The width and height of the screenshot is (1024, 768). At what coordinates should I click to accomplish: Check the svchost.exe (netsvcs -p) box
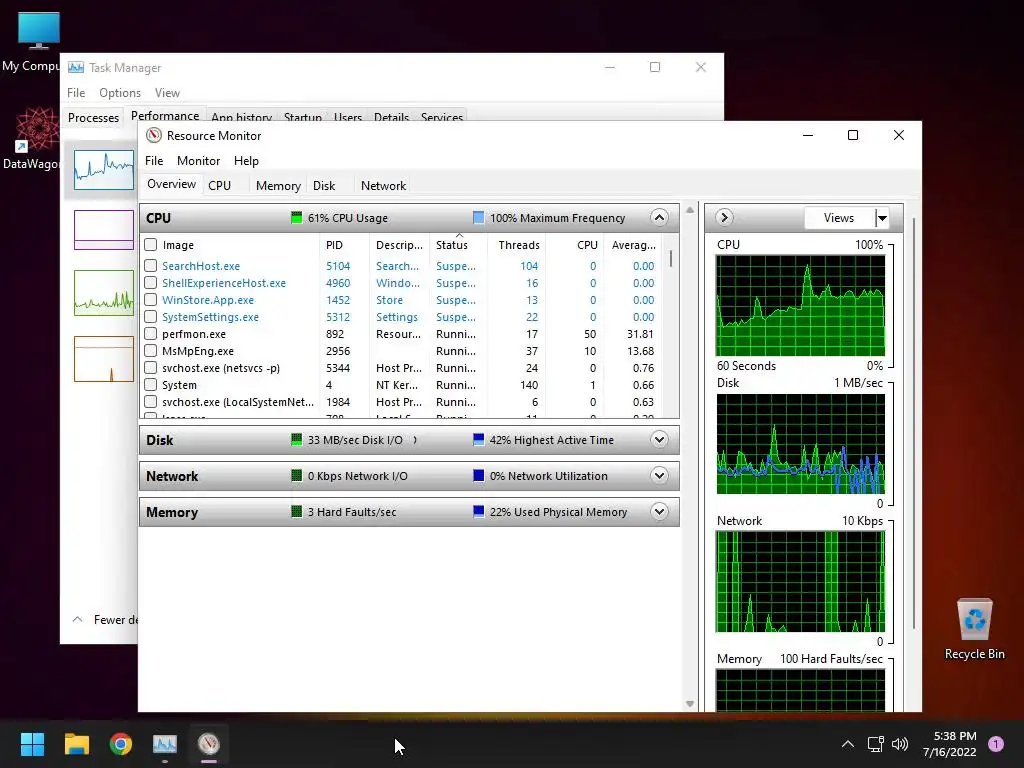point(151,368)
